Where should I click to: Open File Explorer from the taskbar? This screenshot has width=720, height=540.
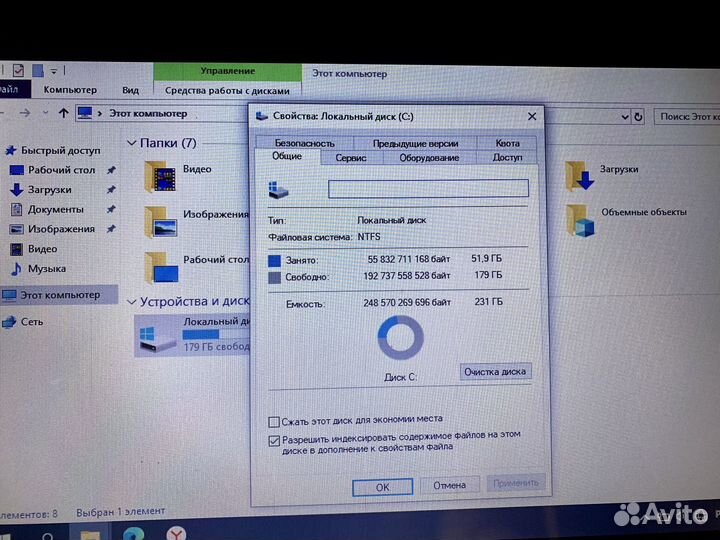click(90, 534)
